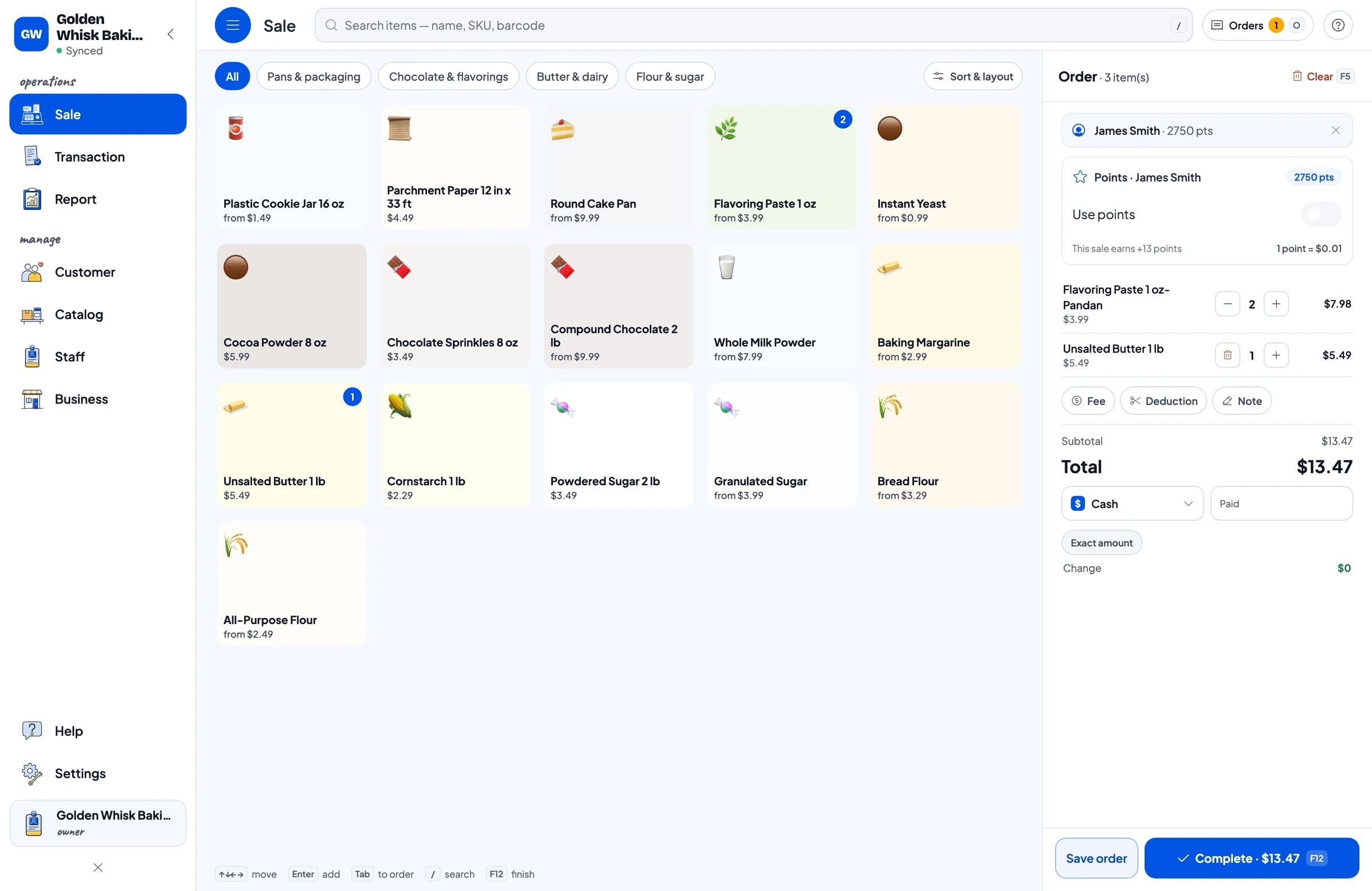This screenshot has width=1372, height=891.
Task: Filter by Flour & sugar
Action: point(670,76)
